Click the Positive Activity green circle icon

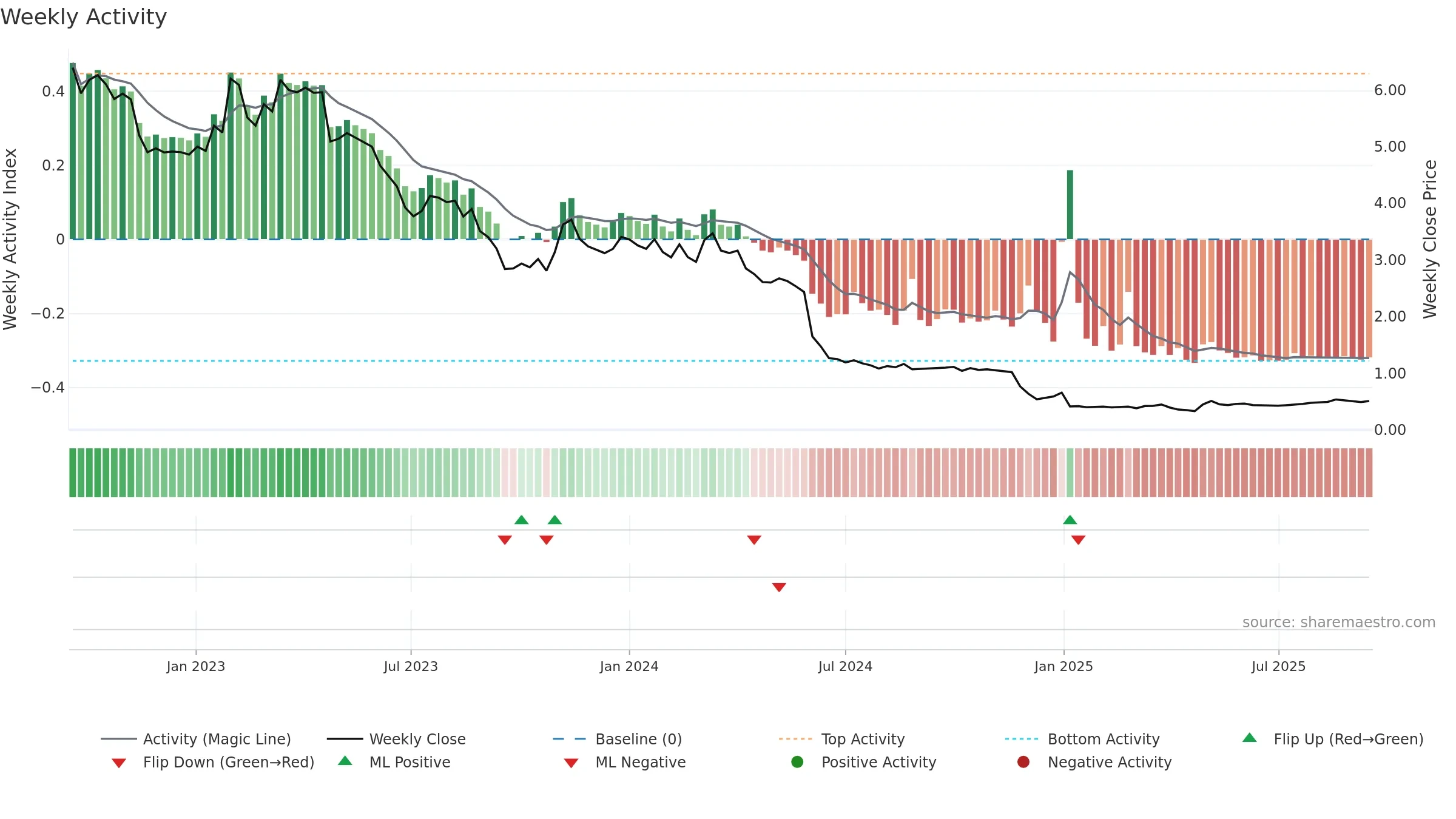[x=798, y=762]
